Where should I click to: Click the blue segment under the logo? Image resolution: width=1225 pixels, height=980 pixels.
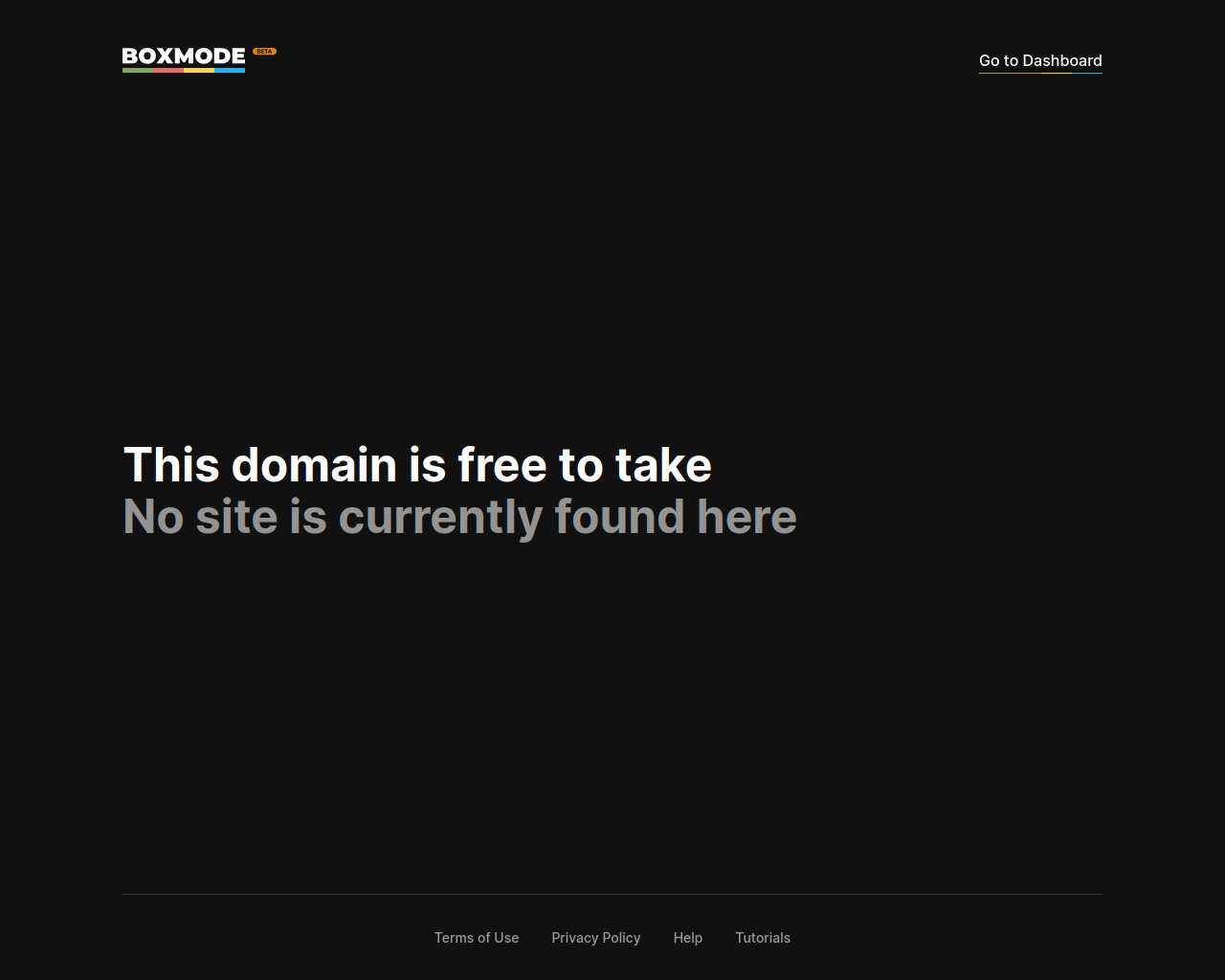(230, 70)
